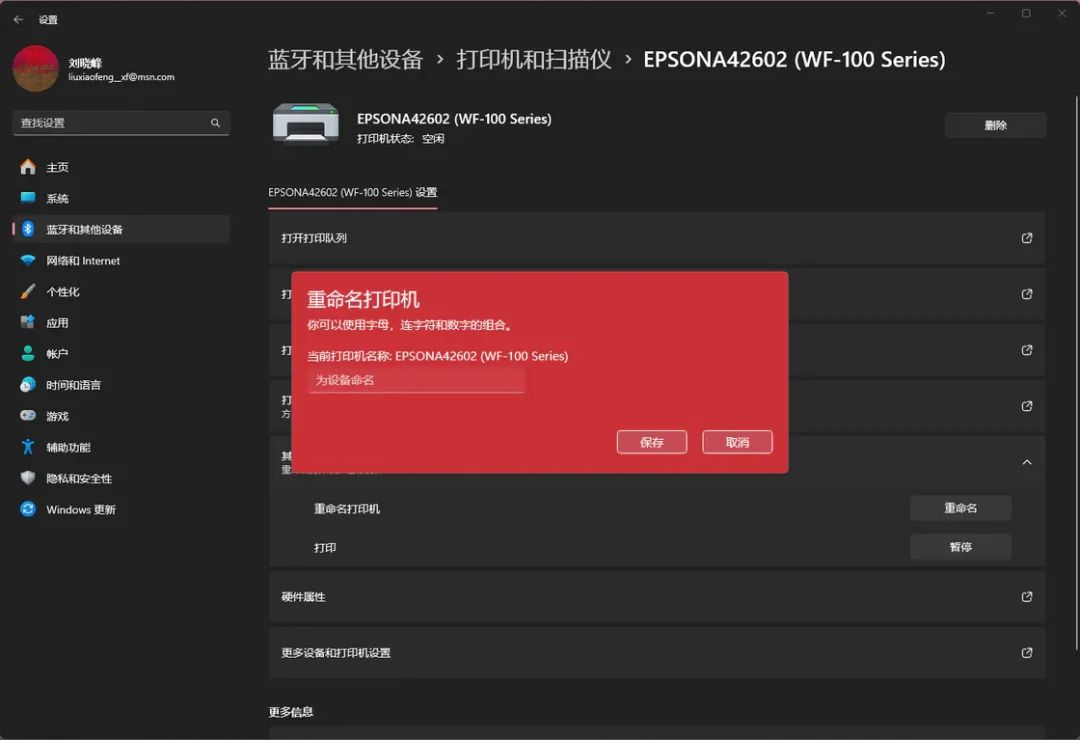Navigate to 打印机和扫描仪 breadcrumb
The image size is (1080, 740).
click(534, 59)
